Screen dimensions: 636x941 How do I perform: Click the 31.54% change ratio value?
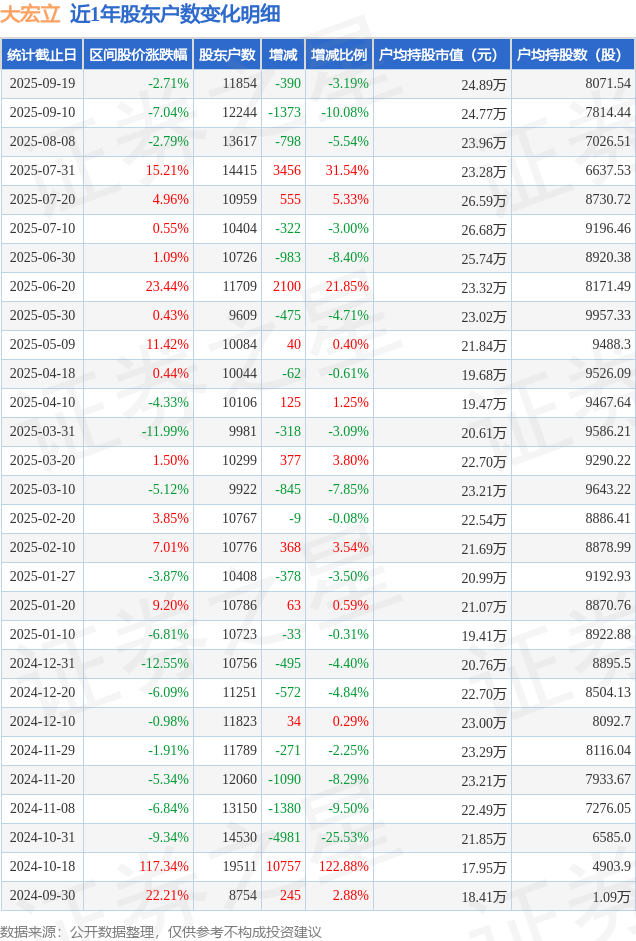(x=347, y=171)
